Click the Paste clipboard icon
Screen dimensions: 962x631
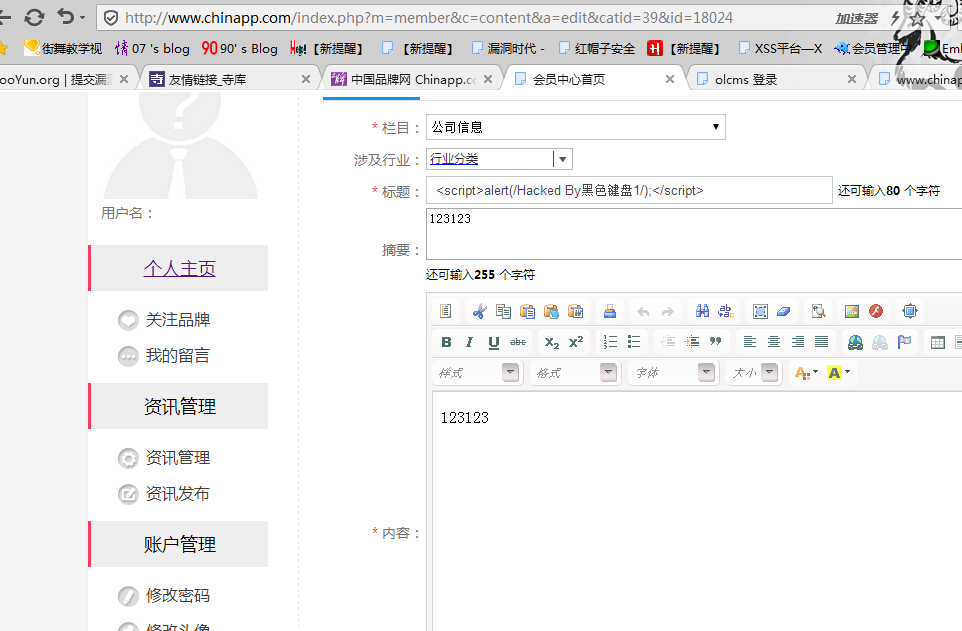(527, 311)
